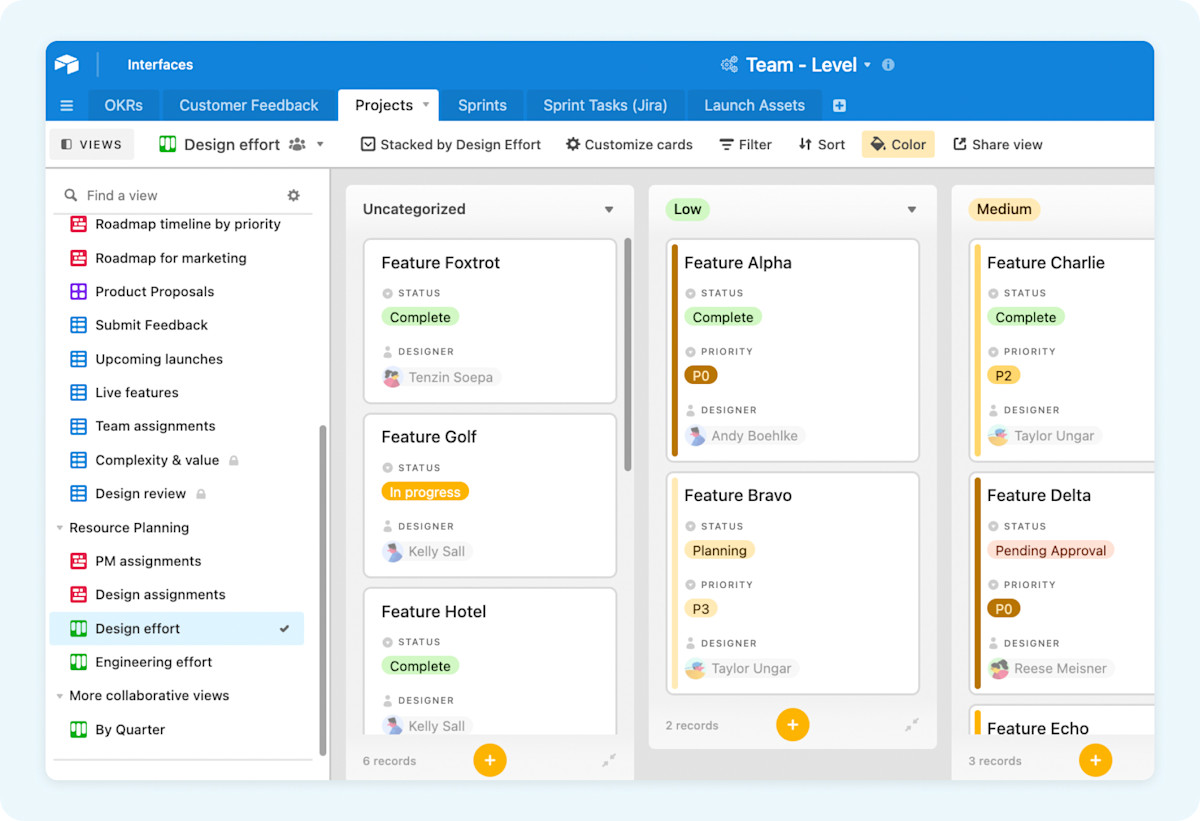Click the info icon next to Team - Level
Viewport: 1200px width, 821px height.
point(888,64)
